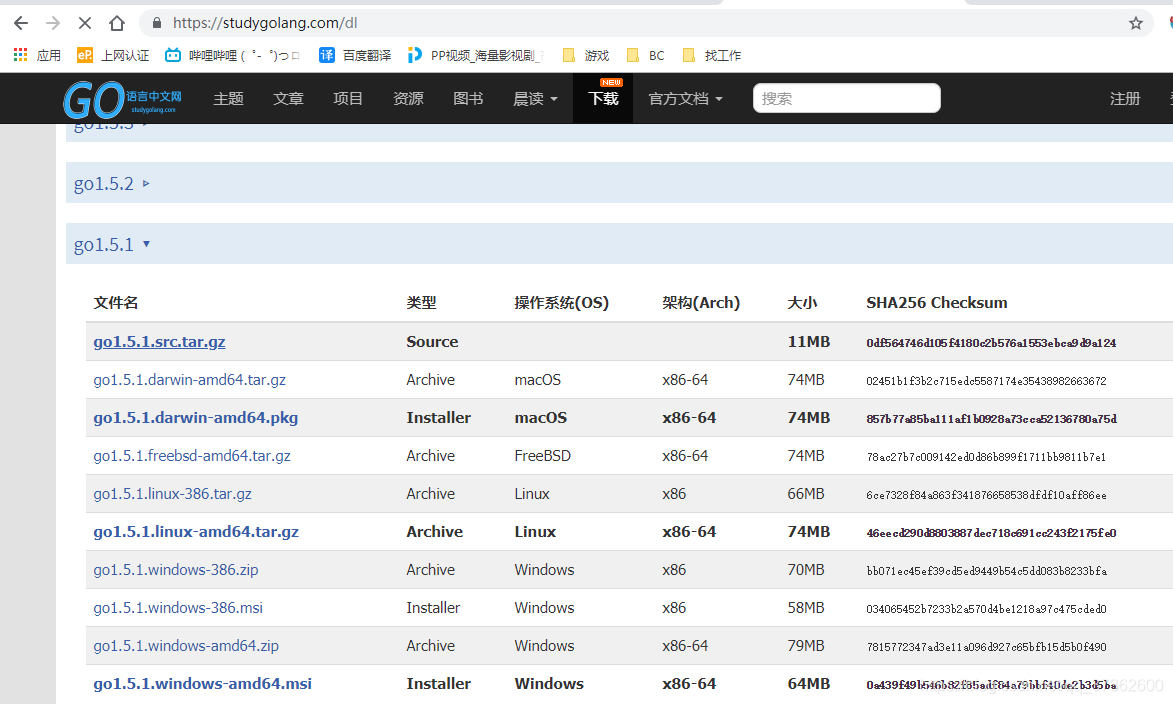Stop page loading with the X icon
Screen dimensions: 1173x704
tap(85, 23)
